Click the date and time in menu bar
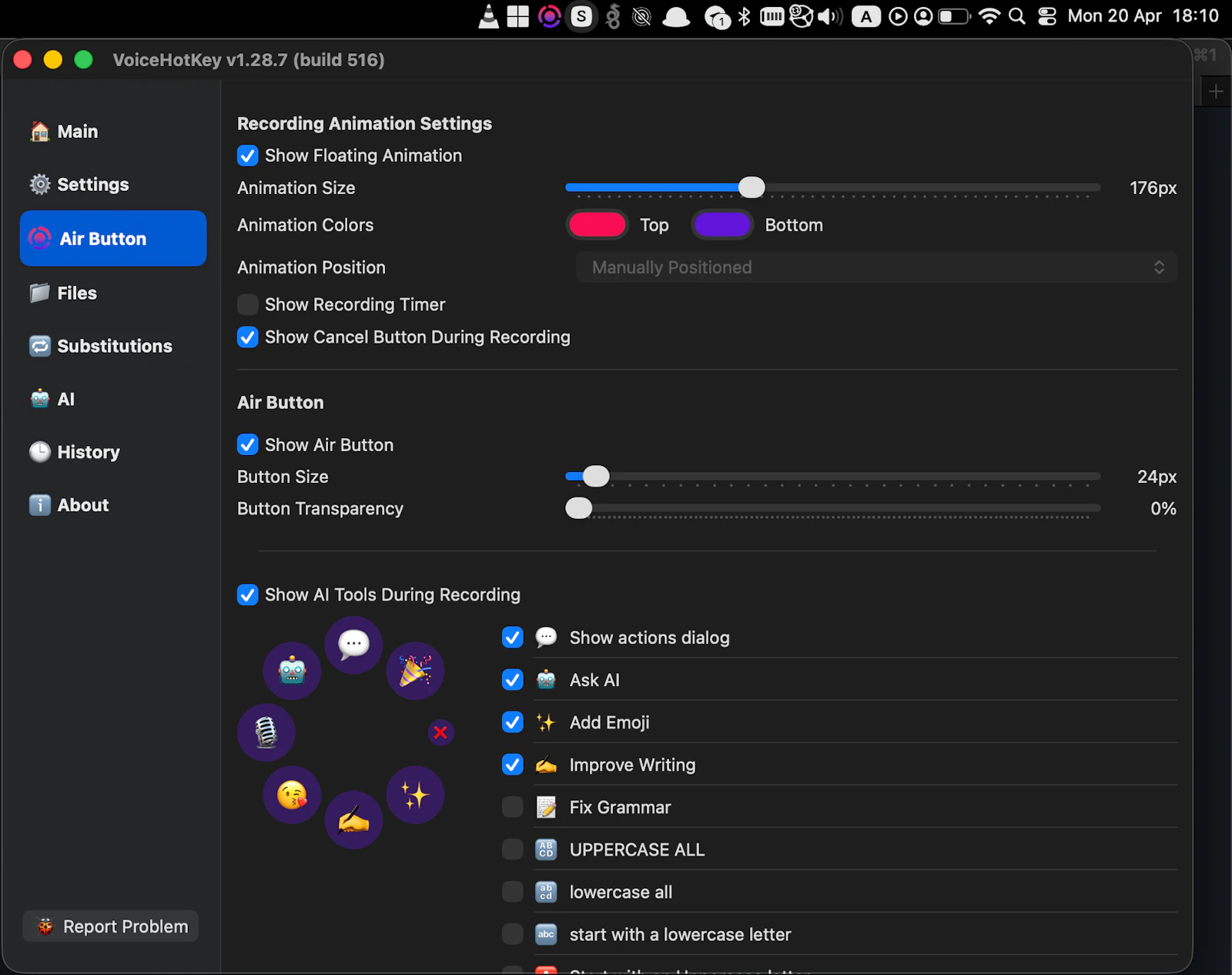The height and width of the screenshot is (975, 1232). point(1143,16)
